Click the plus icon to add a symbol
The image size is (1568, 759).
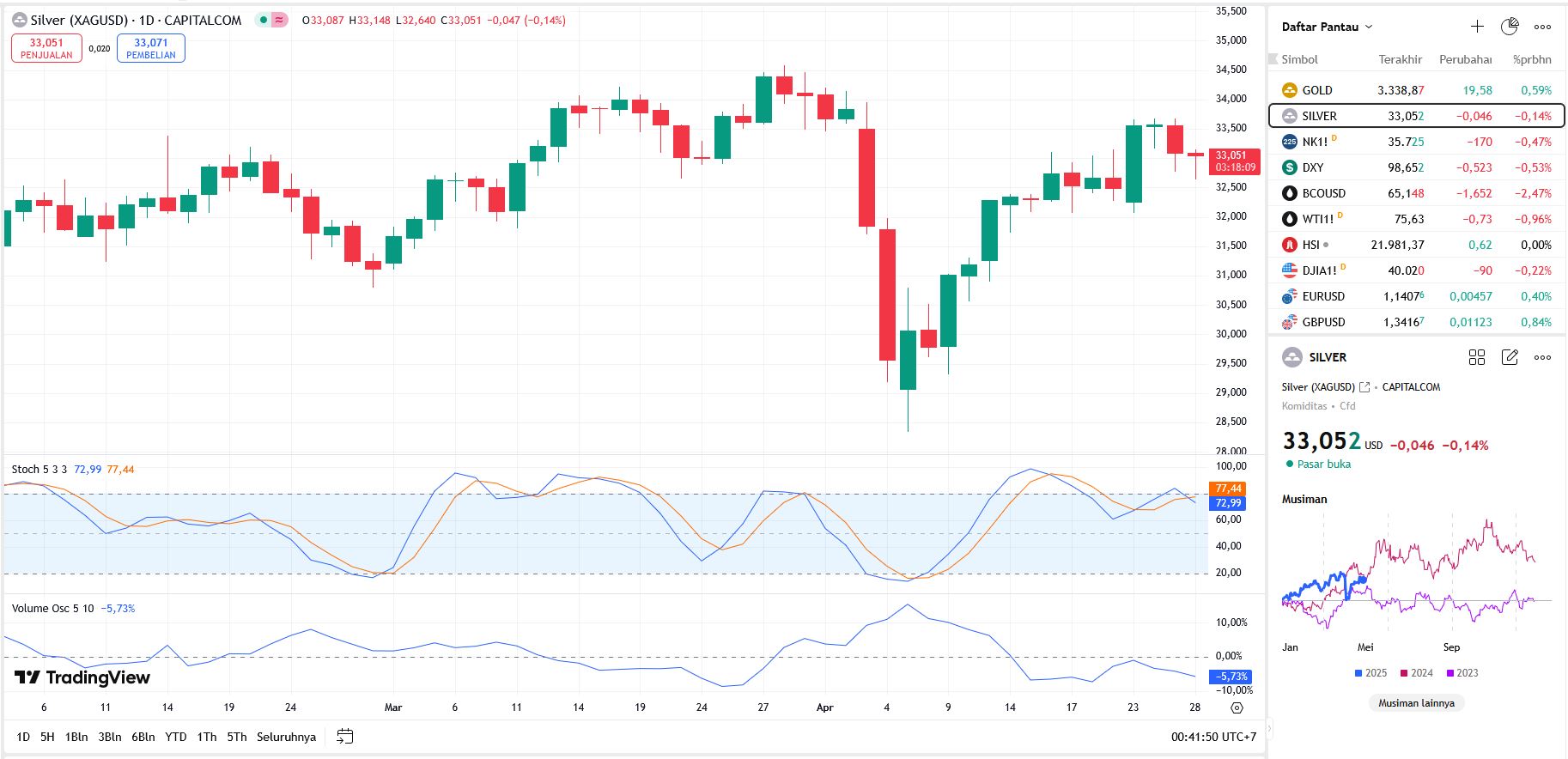click(x=1477, y=27)
